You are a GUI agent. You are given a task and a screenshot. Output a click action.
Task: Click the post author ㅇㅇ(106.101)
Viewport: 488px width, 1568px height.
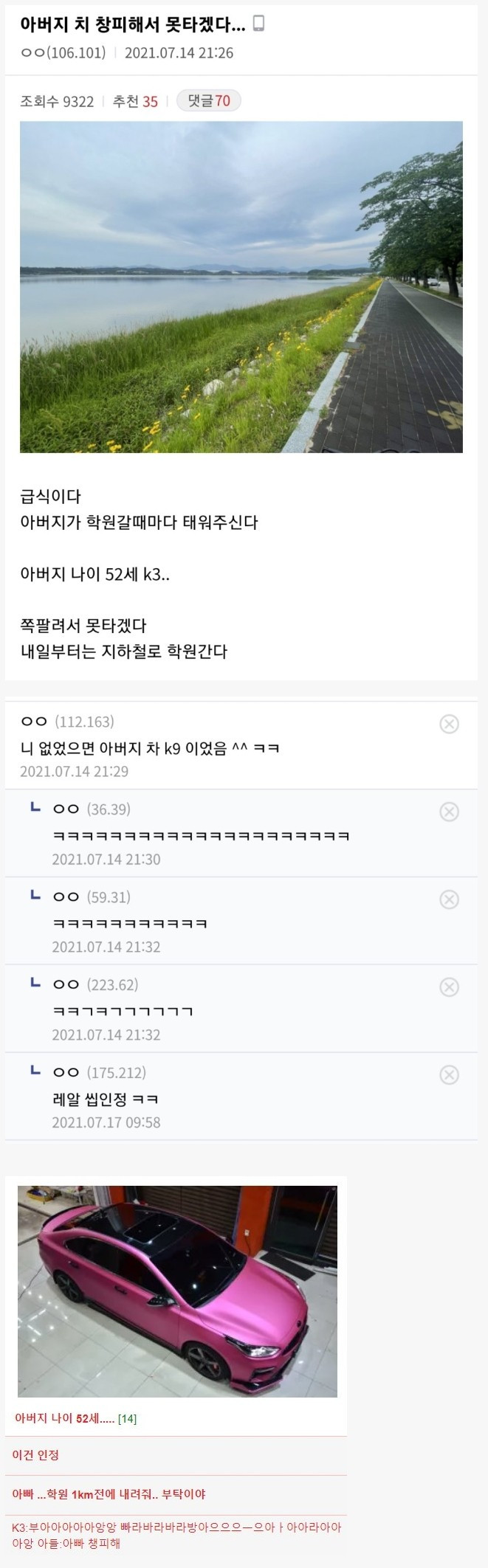tap(63, 53)
